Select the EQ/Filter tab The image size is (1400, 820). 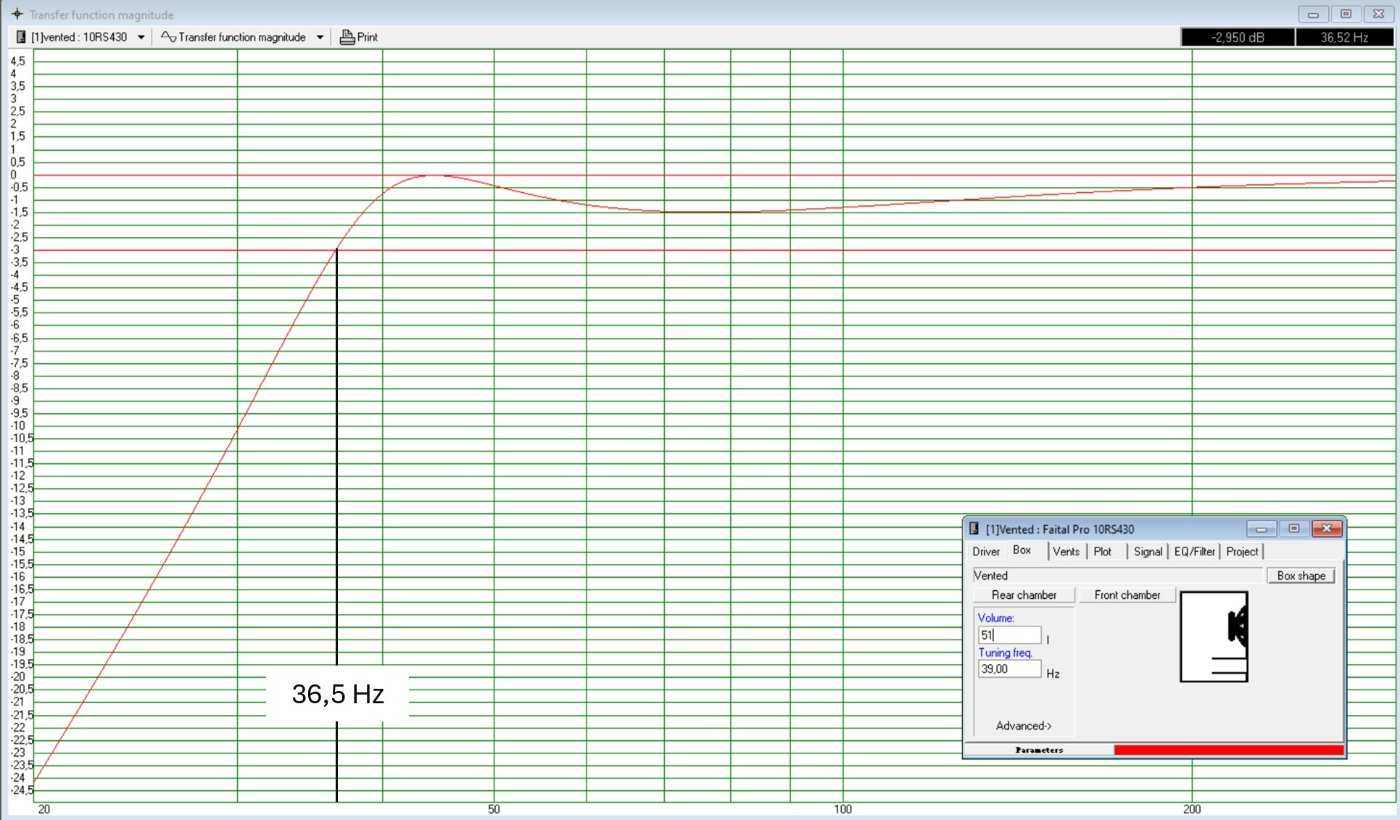pyautogui.click(x=1195, y=551)
